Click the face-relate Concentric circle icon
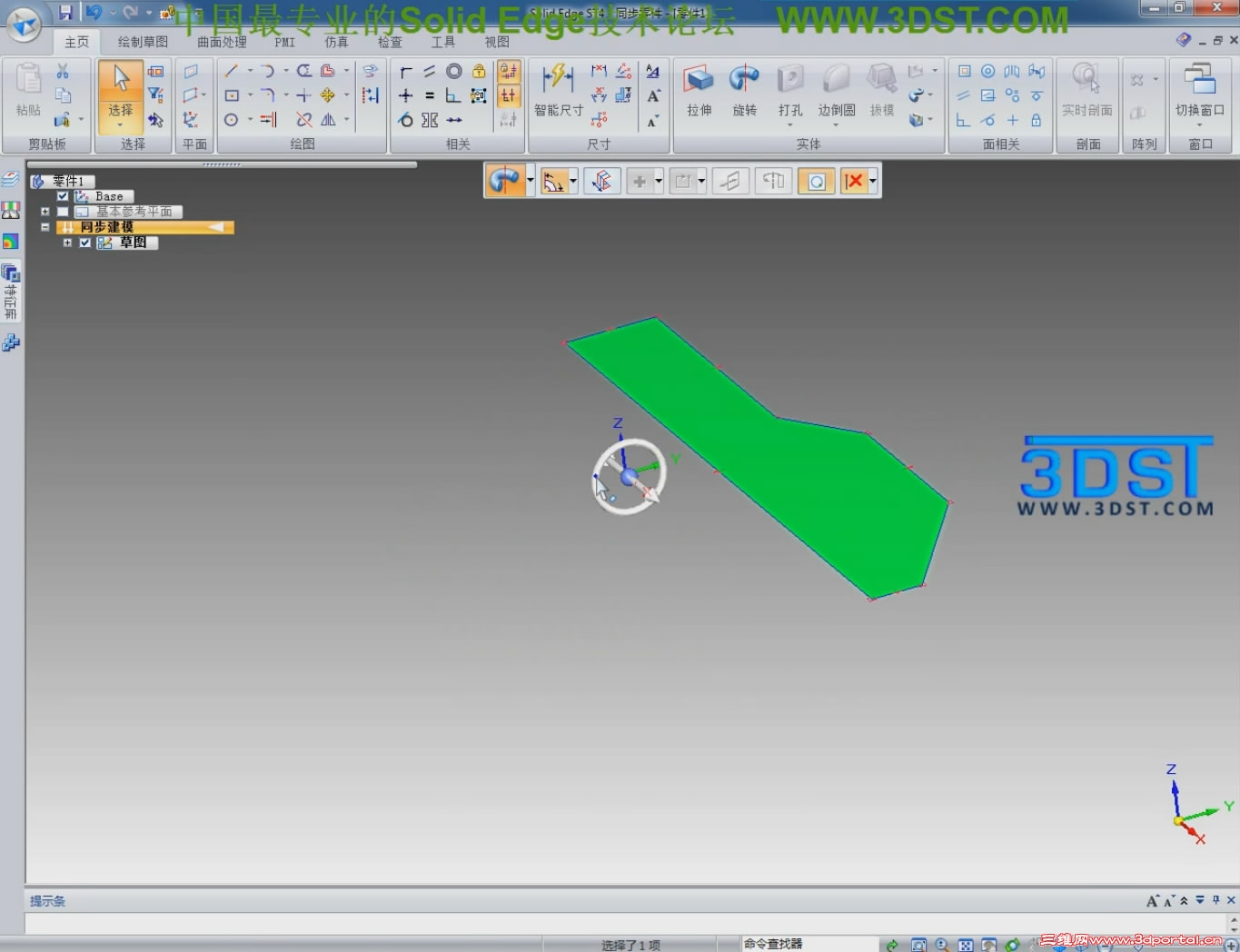Screen dimensions: 1240x952 pyautogui.click(x=987, y=71)
